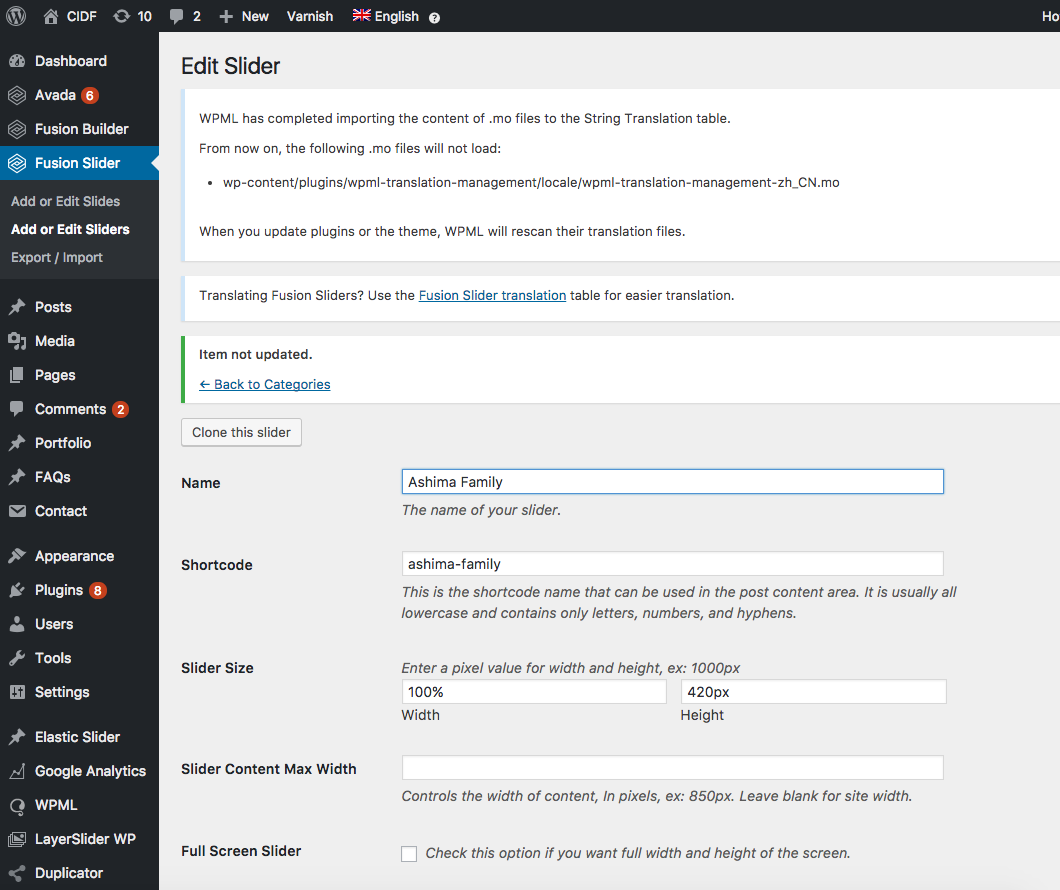Click the FAQs pin icon

click(17, 477)
